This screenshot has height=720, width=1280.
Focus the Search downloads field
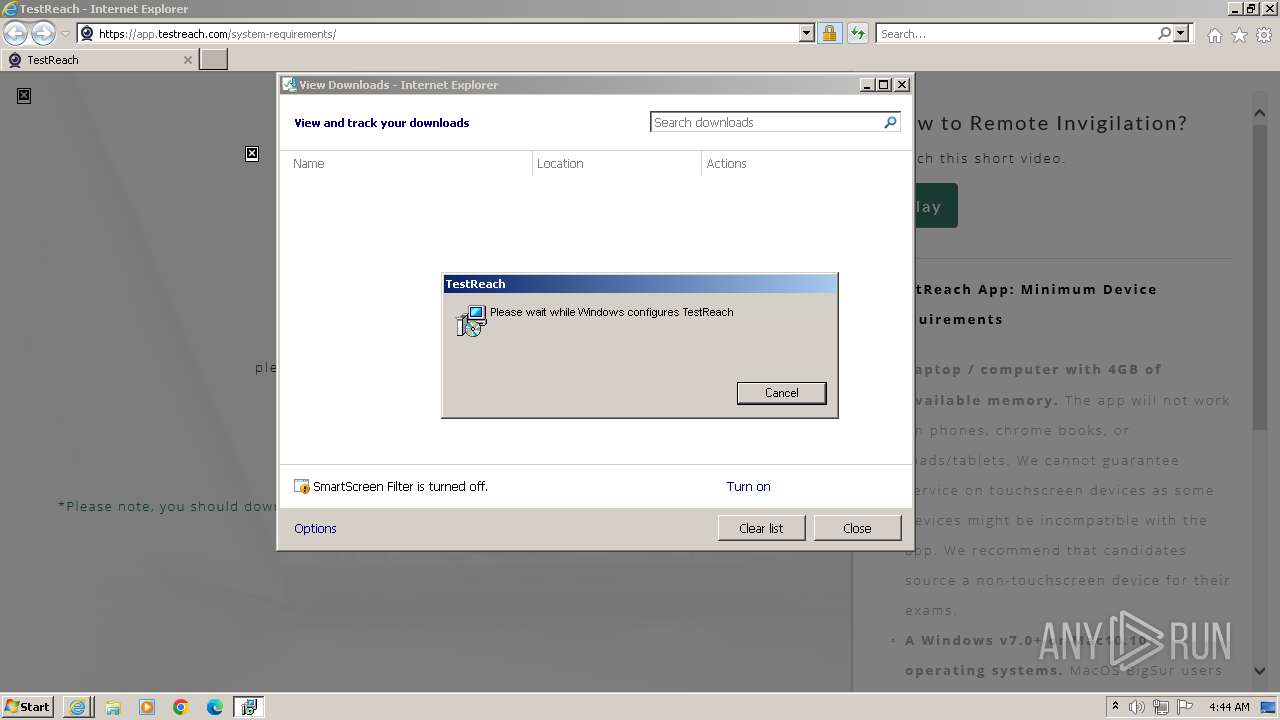point(766,122)
